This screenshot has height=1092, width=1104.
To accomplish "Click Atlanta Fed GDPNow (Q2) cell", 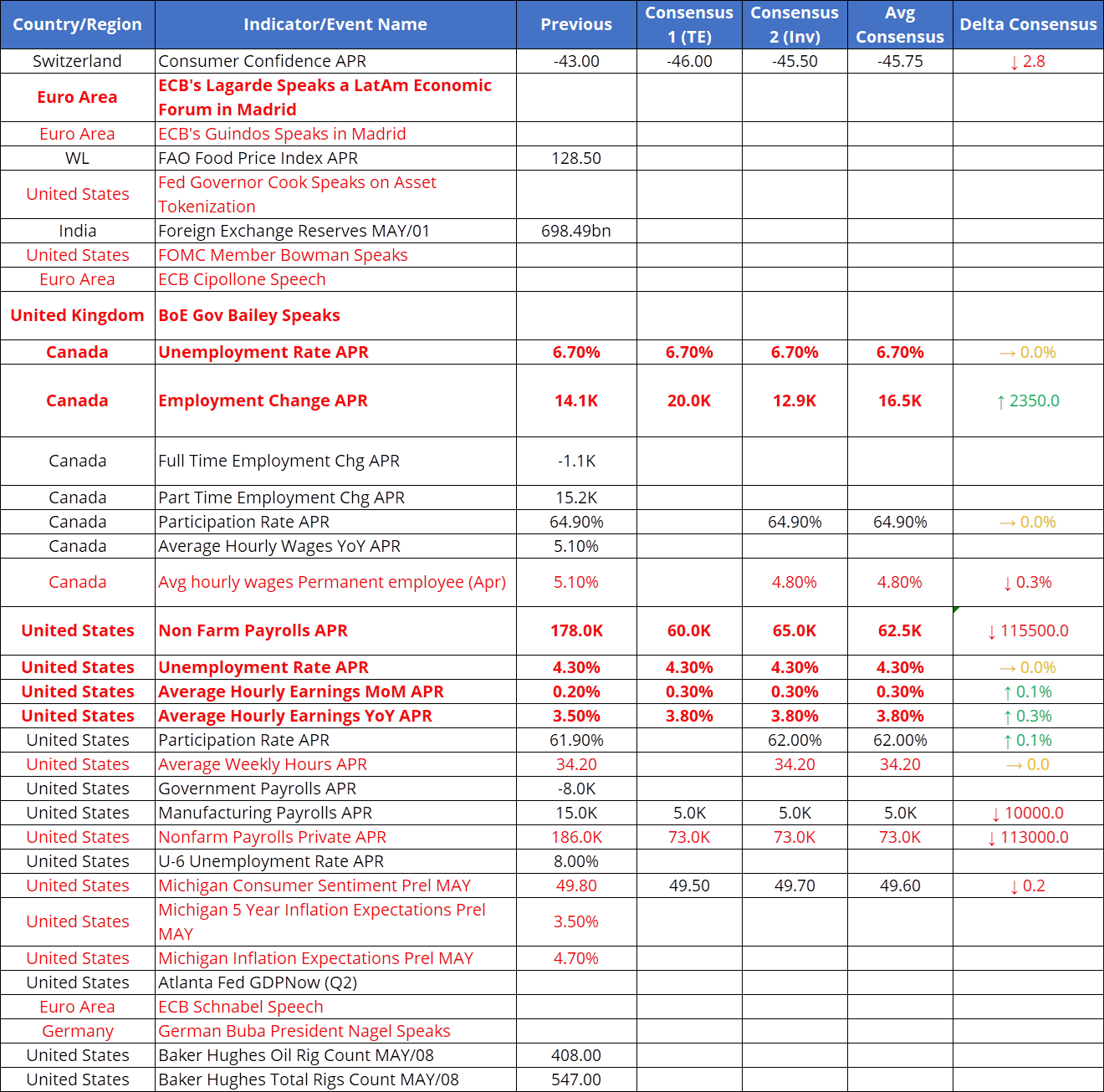I will (x=335, y=982).
